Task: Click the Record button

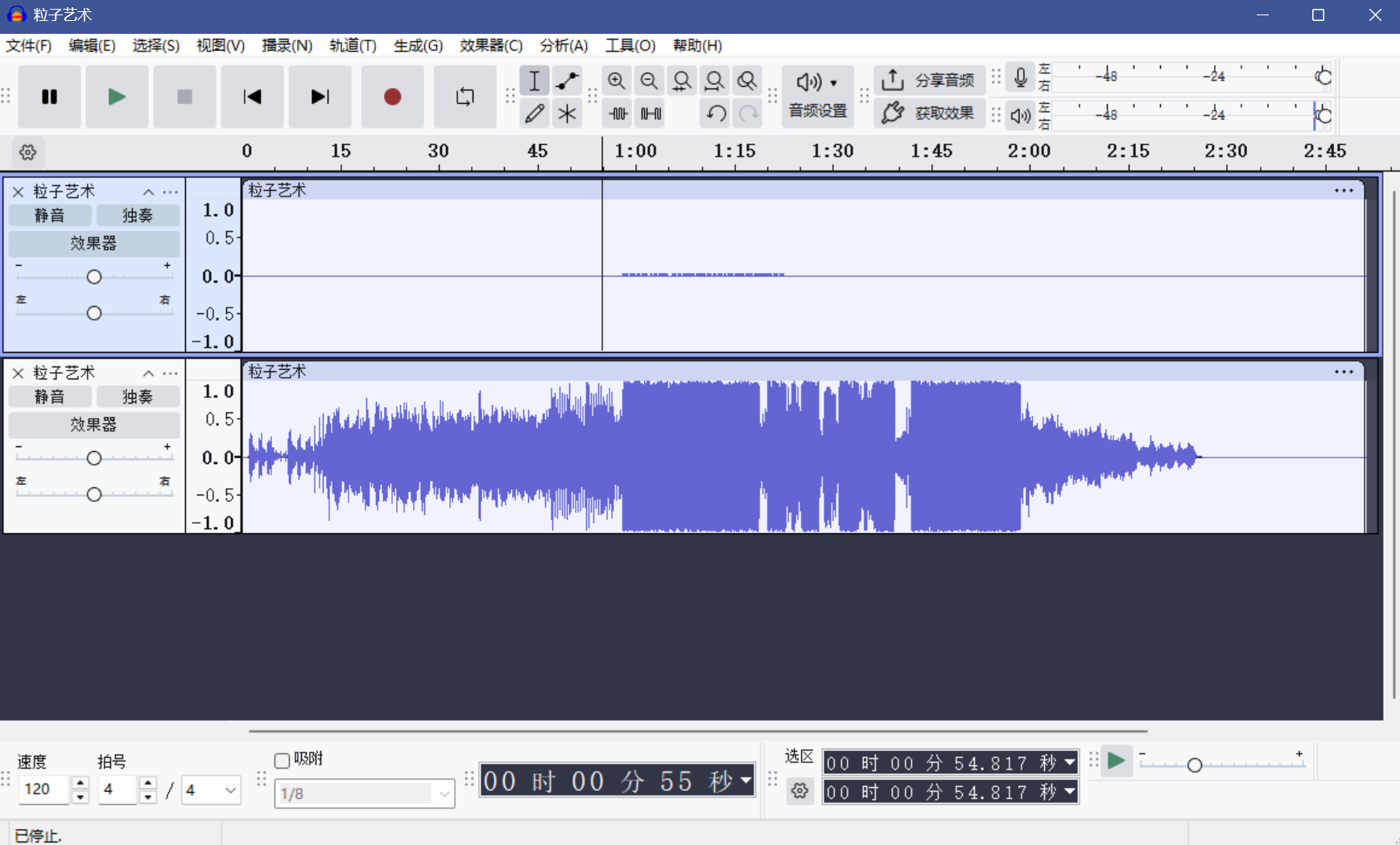Action: 392,97
